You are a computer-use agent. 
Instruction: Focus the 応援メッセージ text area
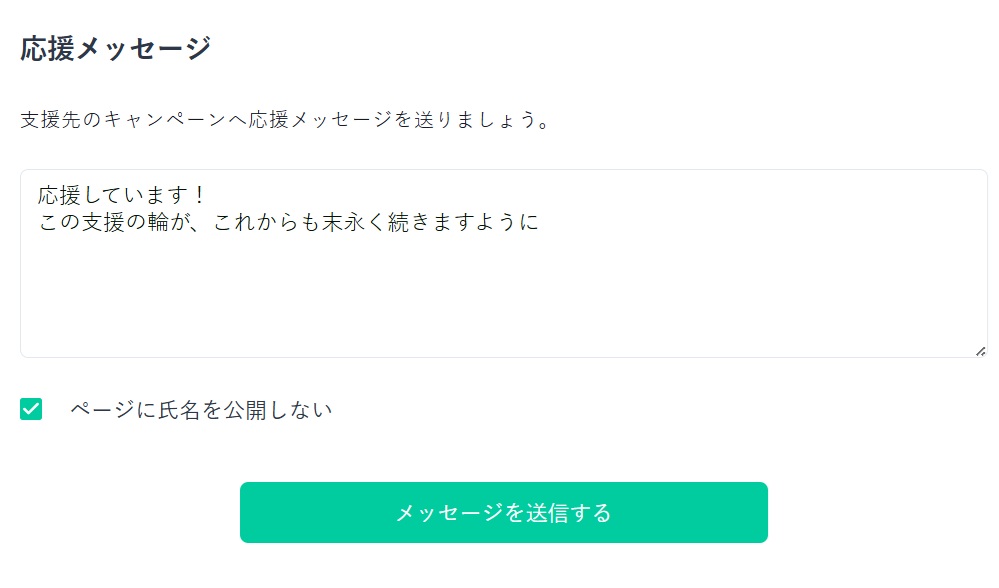(x=503, y=263)
